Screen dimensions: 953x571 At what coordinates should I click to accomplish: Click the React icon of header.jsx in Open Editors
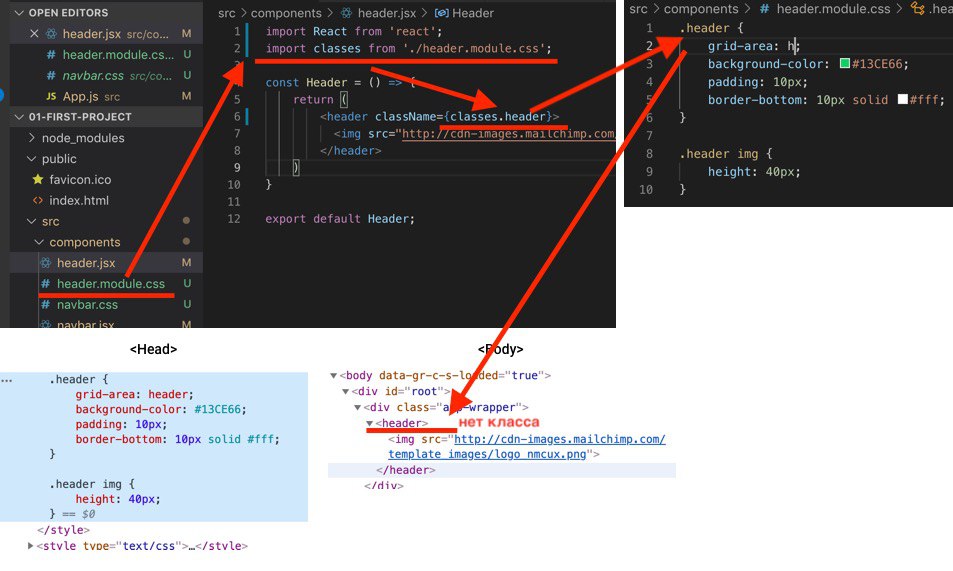[x=52, y=34]
